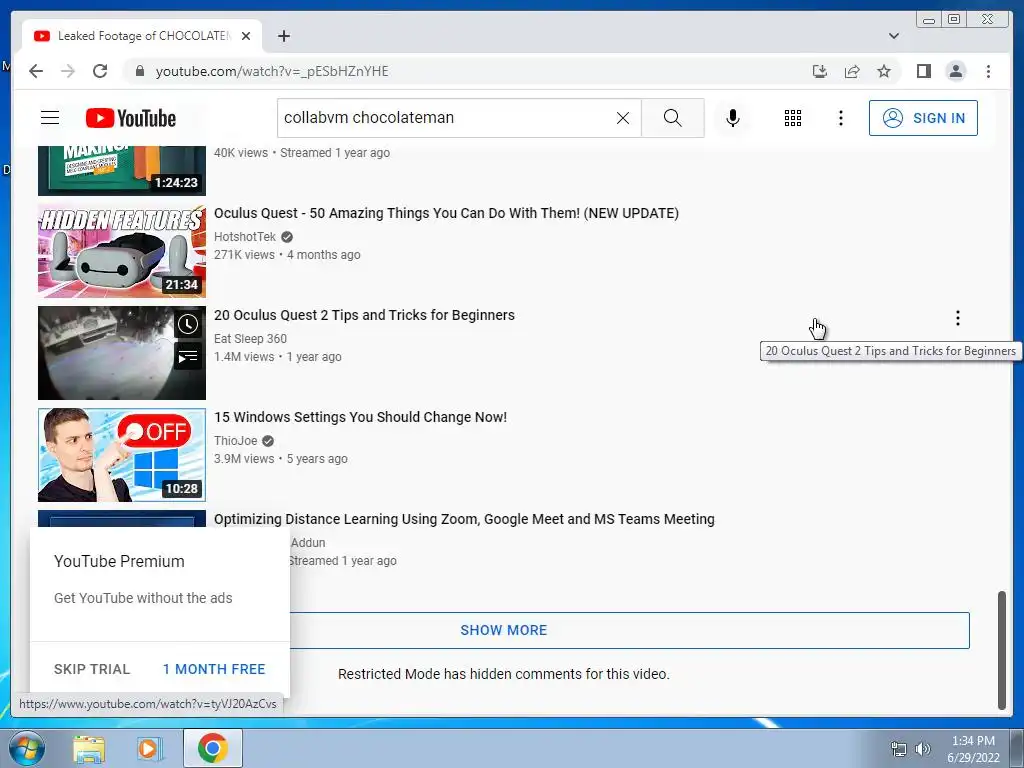The image size is (1024, 768).
Task: Open the YouTube apps grid
Action: (793, 118)
